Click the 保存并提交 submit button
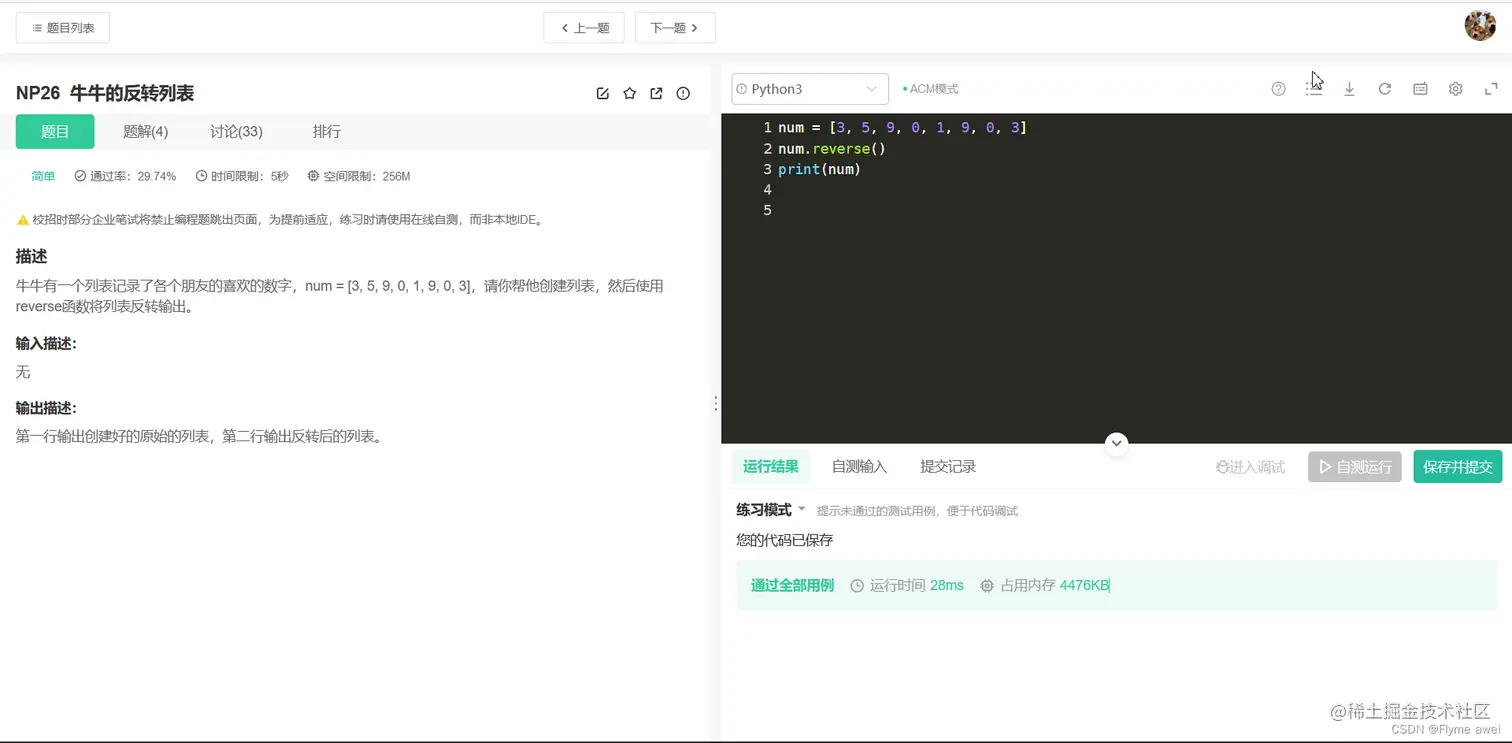 click(1457, 466)
